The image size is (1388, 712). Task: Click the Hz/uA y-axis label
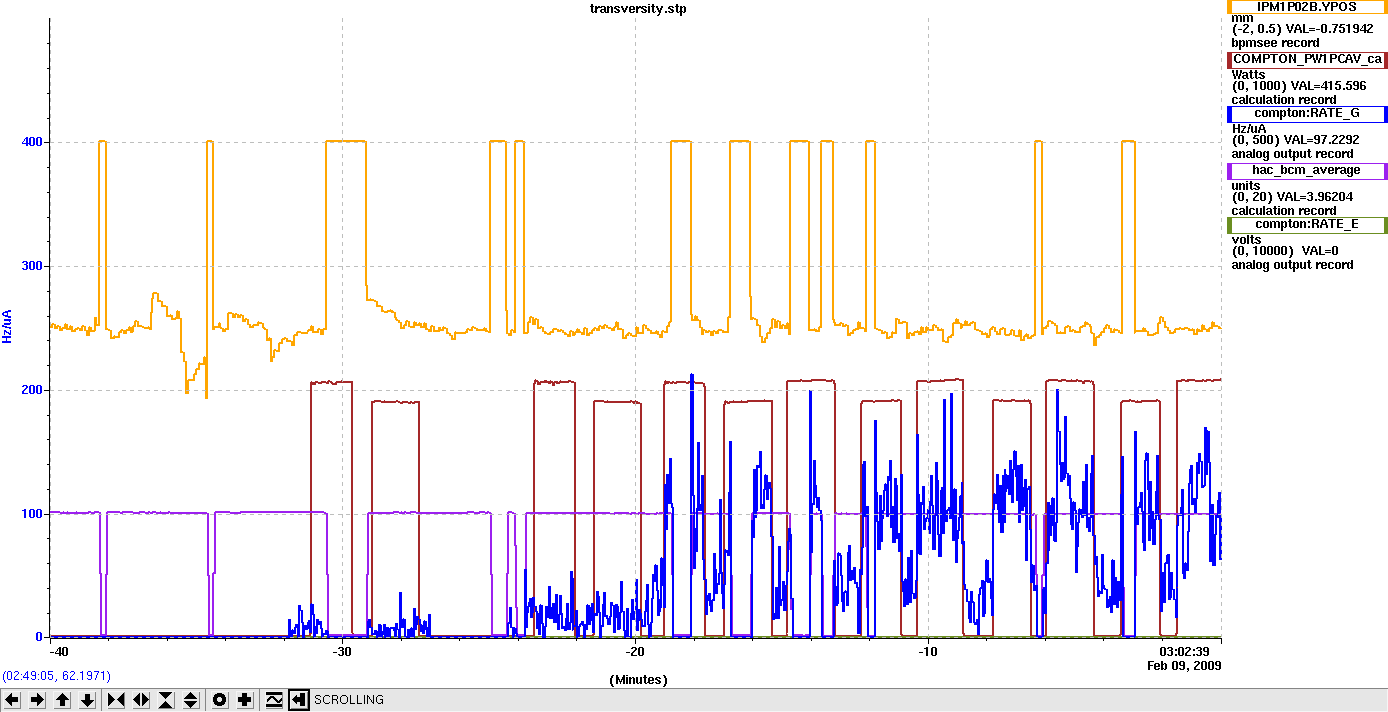tap(7, 326)
